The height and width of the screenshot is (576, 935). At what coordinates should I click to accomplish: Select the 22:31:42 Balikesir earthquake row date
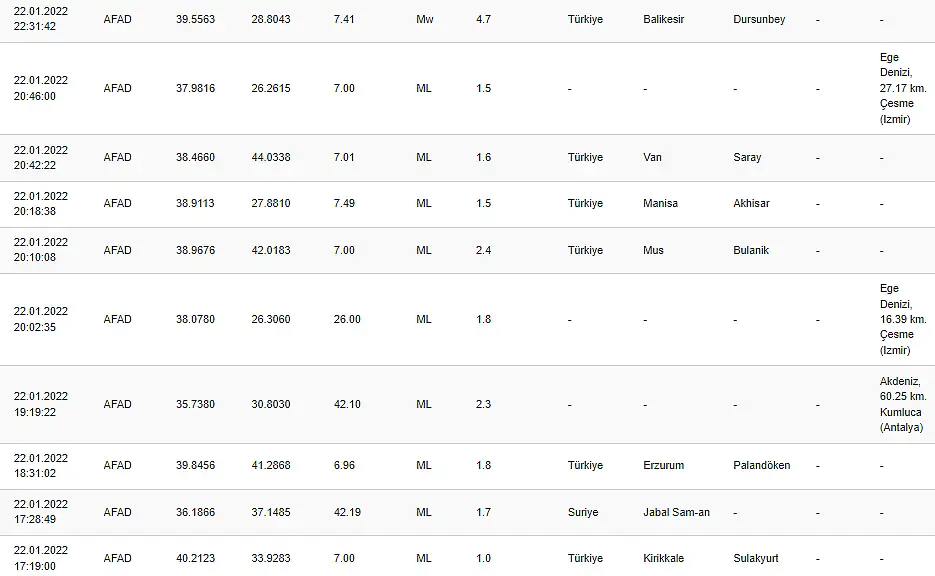point(41,19)
